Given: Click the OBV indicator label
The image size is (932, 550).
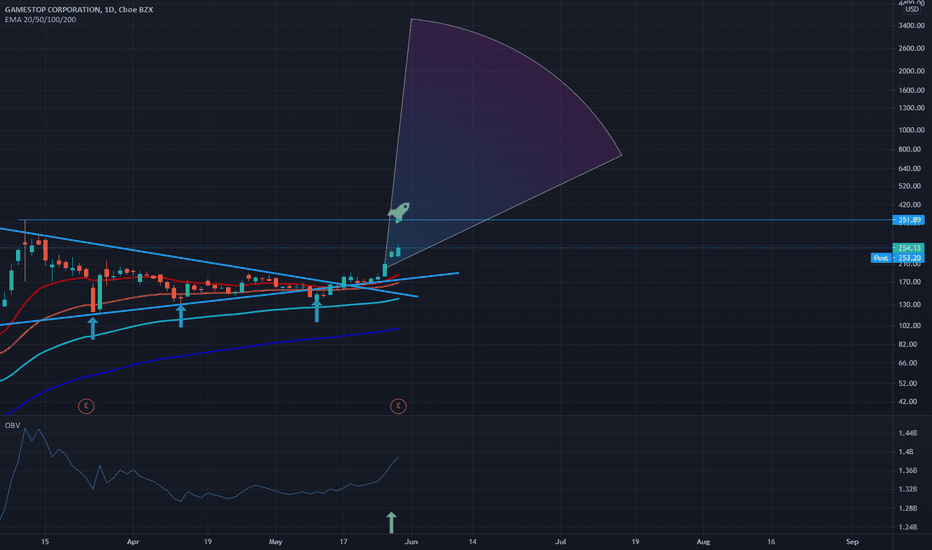Looking at the screenshot, I should pyautogui.click(x=12, y=425).
